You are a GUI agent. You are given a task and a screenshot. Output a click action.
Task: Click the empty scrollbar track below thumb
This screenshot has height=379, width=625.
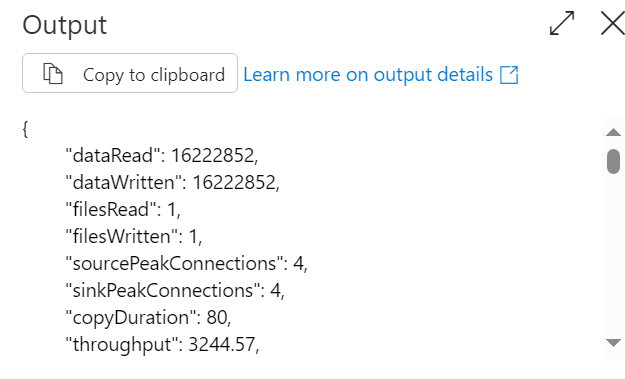tap(613, 255)
